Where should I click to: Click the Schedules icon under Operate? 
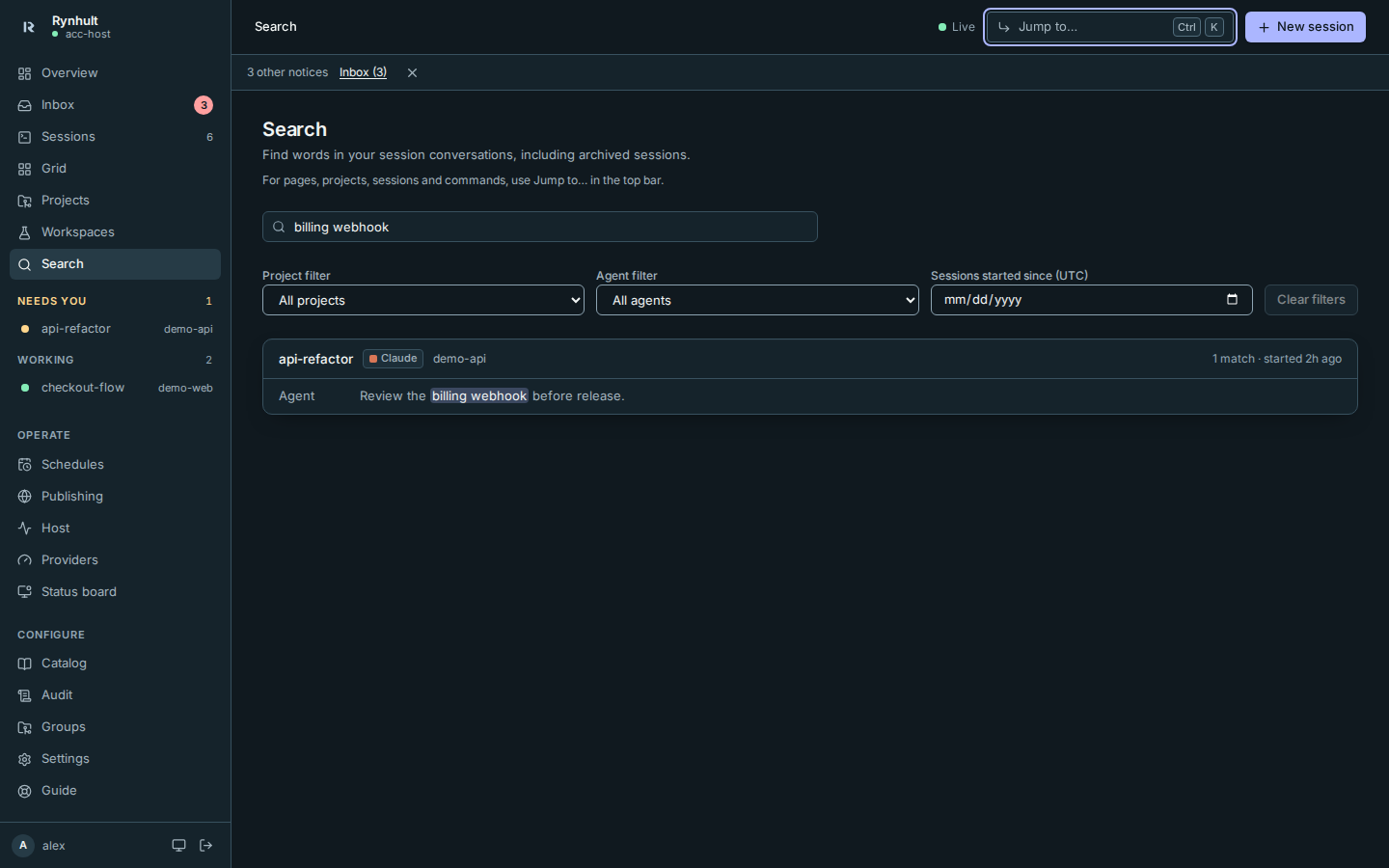pos(25,465)
